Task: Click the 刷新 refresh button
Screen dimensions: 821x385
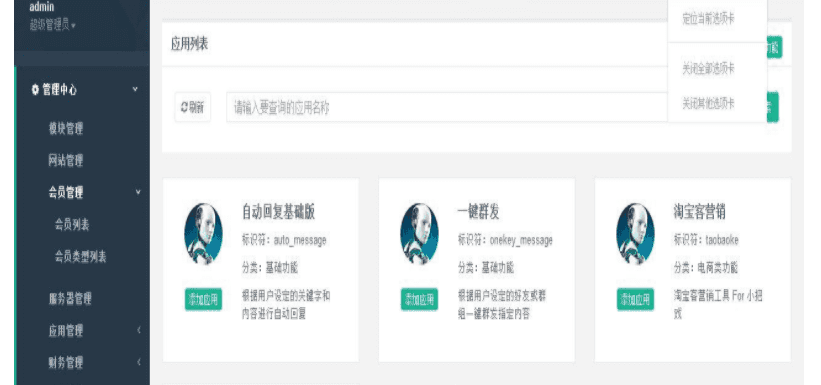Action: (193, 107)
